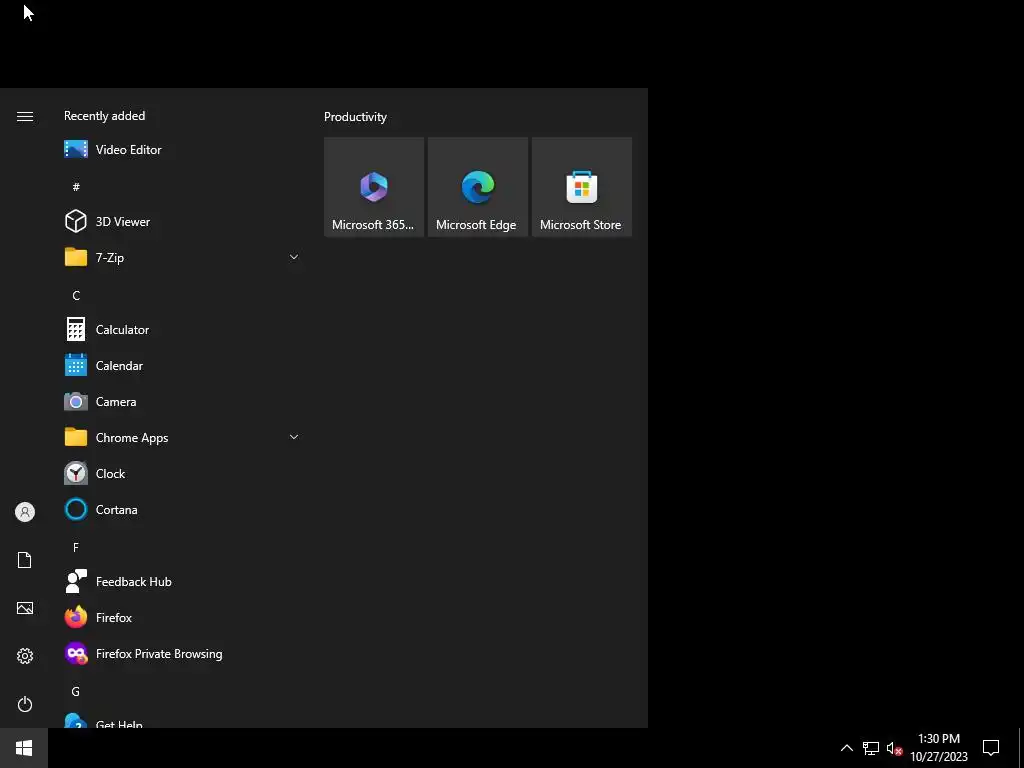Open the Feedback Hub icon

pos(76,581)
